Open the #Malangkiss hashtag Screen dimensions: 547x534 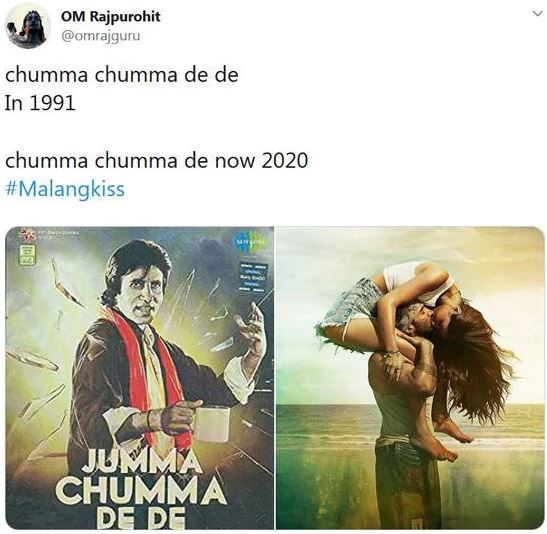[65, 189]
